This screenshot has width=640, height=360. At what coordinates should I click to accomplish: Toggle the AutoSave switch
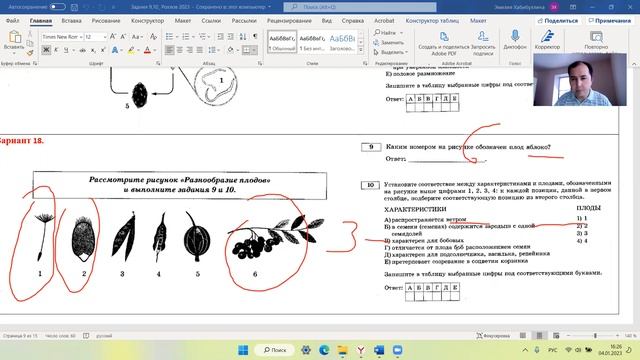click(58, 7)
